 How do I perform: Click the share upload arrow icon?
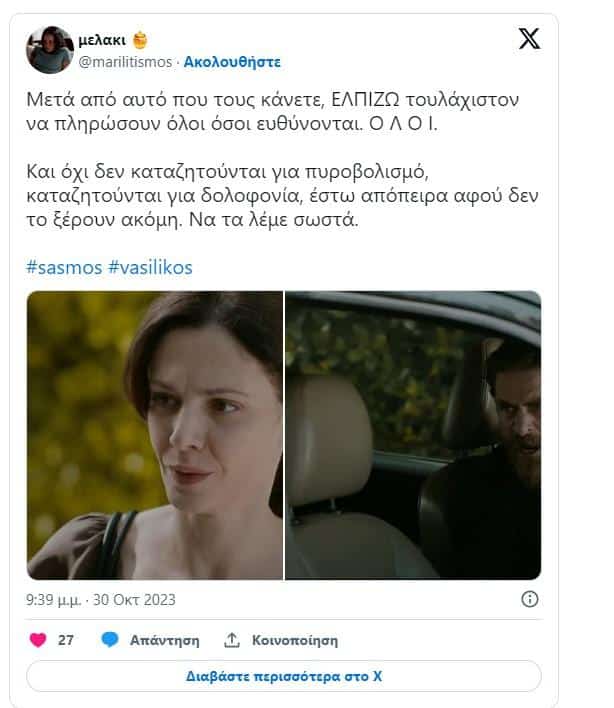pyautogui.click(x=232, y=640)
